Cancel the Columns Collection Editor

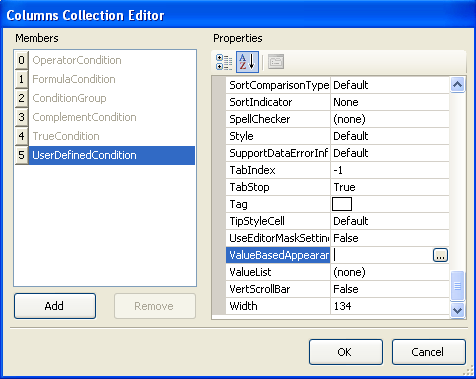tap(429, 352)
